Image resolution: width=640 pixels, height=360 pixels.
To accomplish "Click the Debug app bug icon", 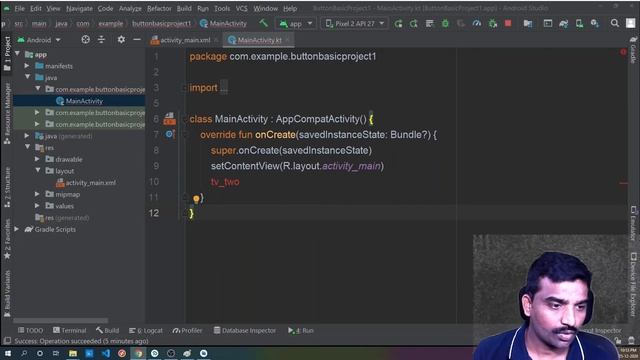I will click(x=445, y=24).
